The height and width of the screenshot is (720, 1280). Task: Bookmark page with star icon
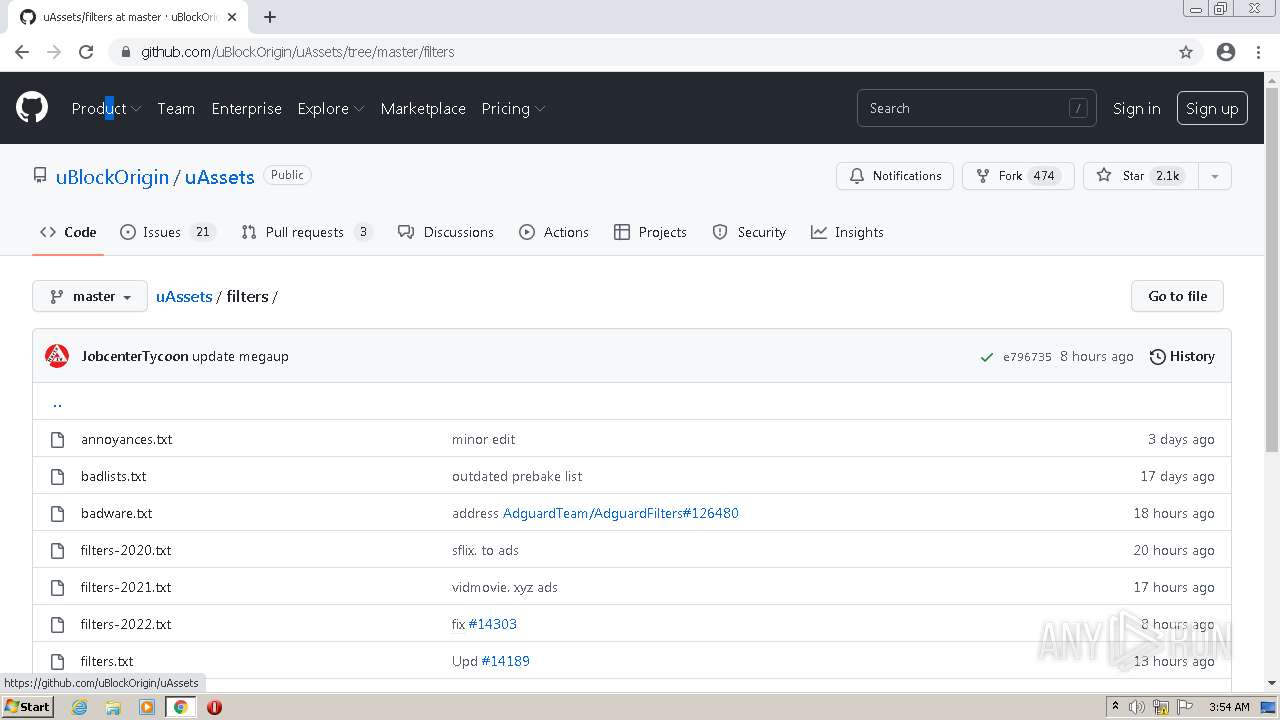click(1186, 52)
